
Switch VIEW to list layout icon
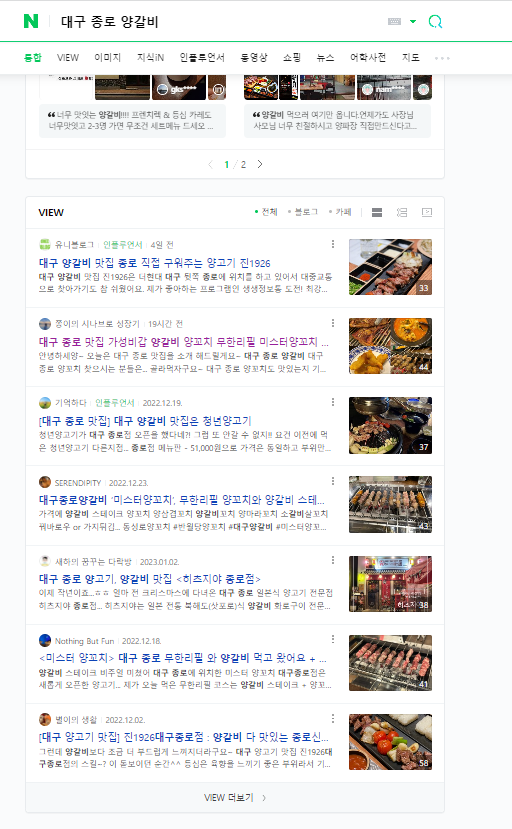[x=377, y=213]
